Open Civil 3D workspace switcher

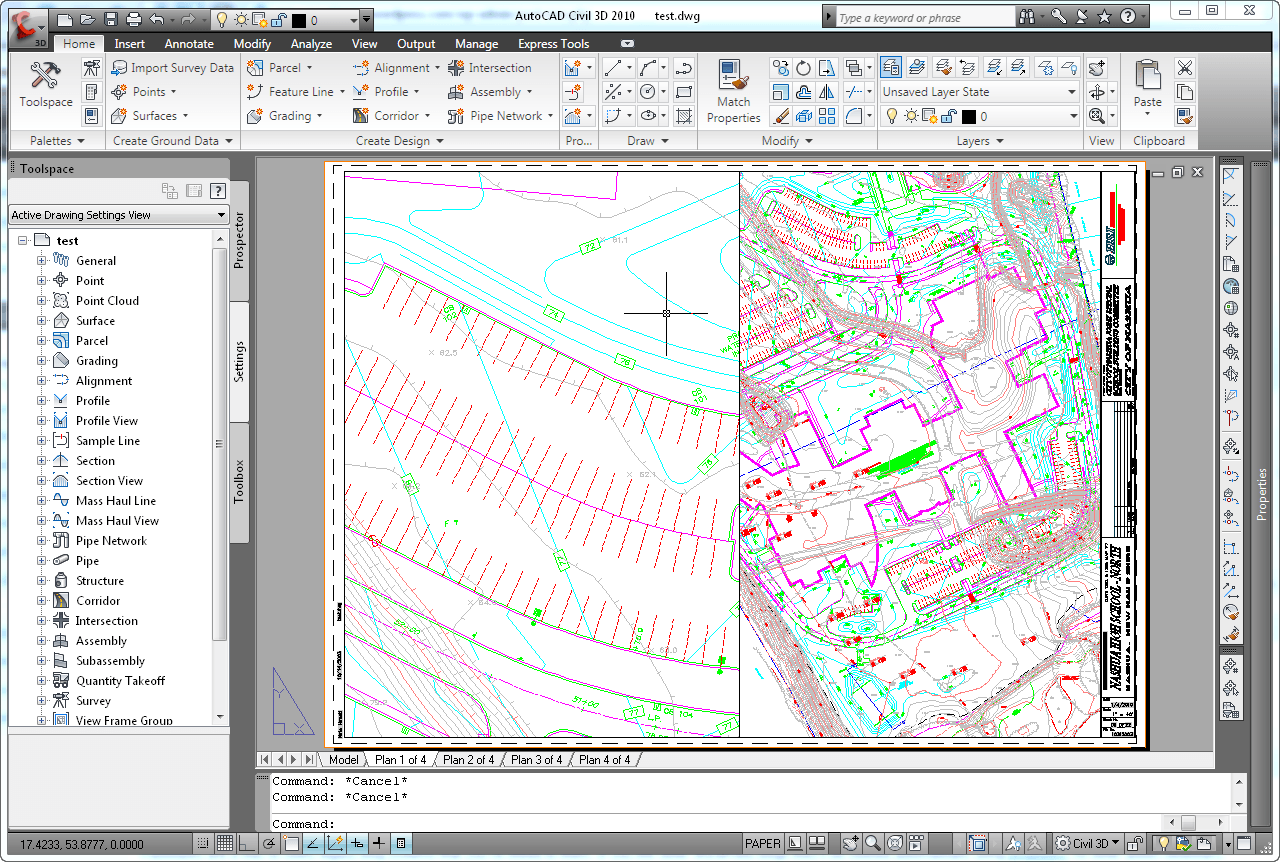click(x=1088, y=843)
